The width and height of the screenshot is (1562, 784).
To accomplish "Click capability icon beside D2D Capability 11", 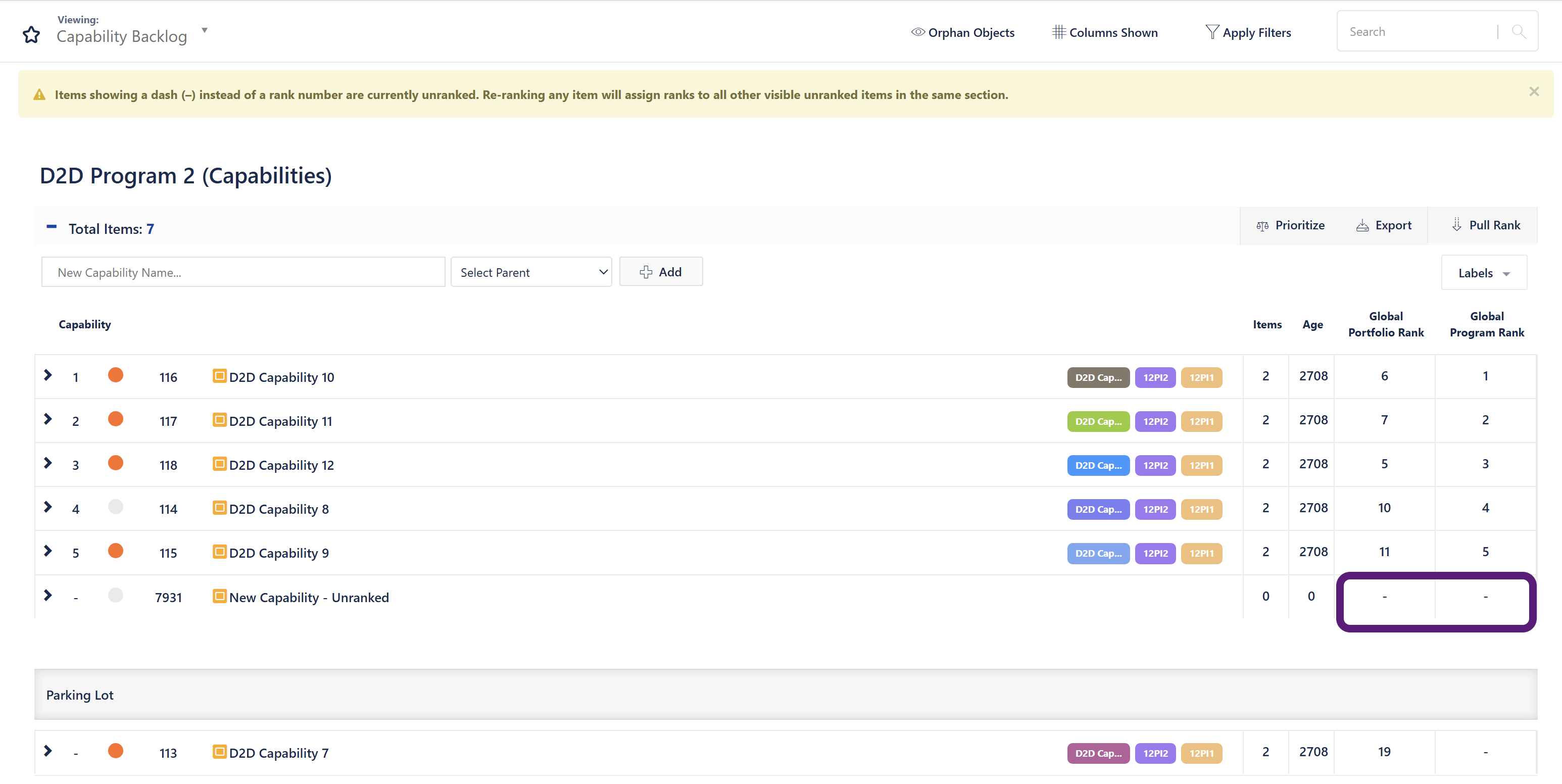I will 220,420.
